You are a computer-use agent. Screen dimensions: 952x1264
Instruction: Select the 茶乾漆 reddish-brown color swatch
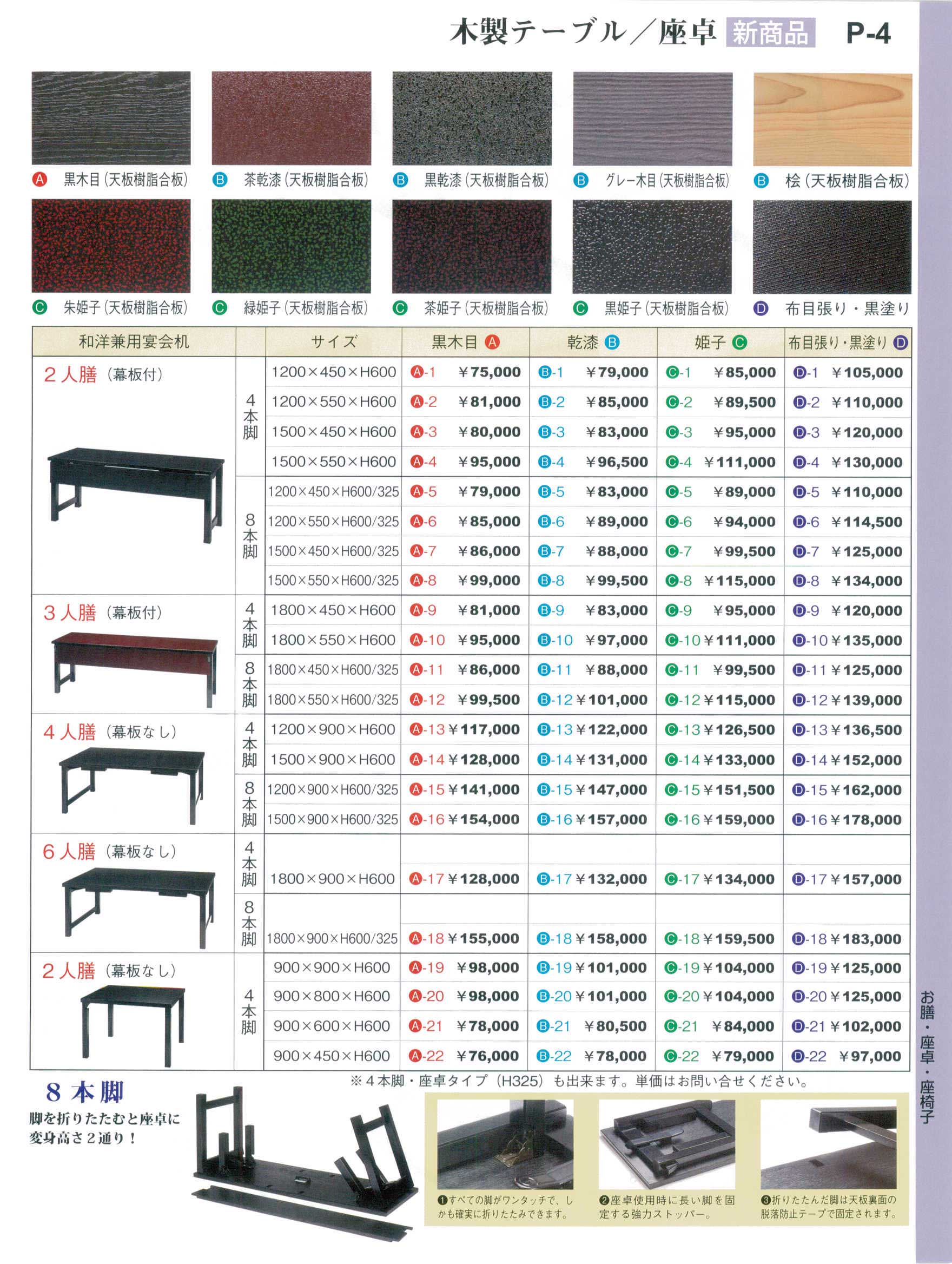291,119
